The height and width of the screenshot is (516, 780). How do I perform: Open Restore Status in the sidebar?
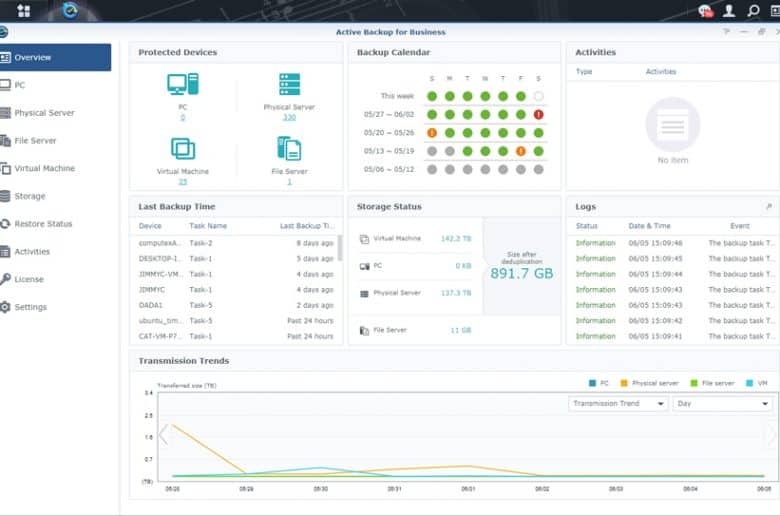55,224
